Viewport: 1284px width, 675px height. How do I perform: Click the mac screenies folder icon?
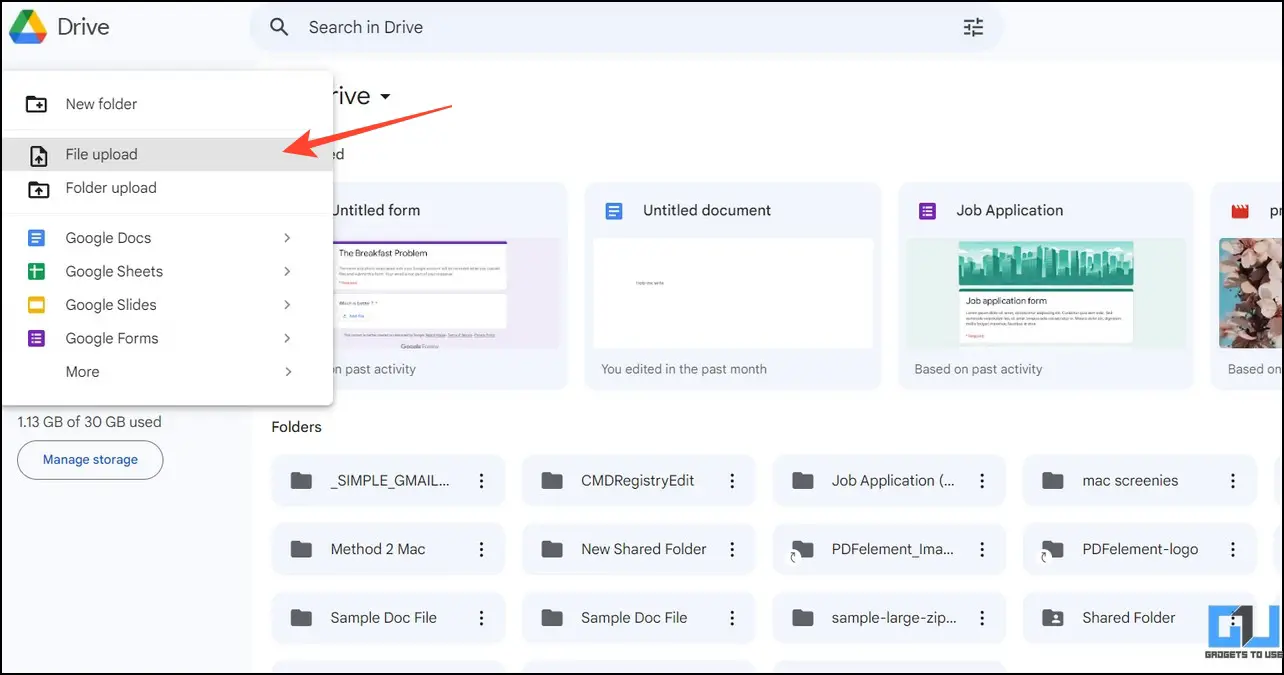[1052, 481]
